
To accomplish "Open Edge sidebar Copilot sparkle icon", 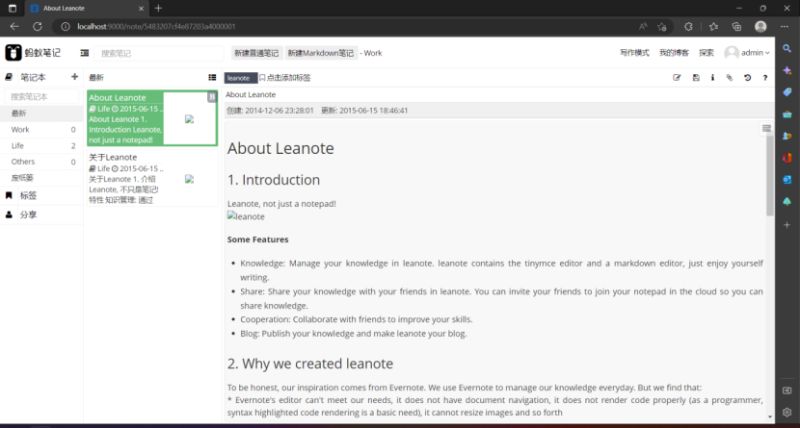I will 787,70.
